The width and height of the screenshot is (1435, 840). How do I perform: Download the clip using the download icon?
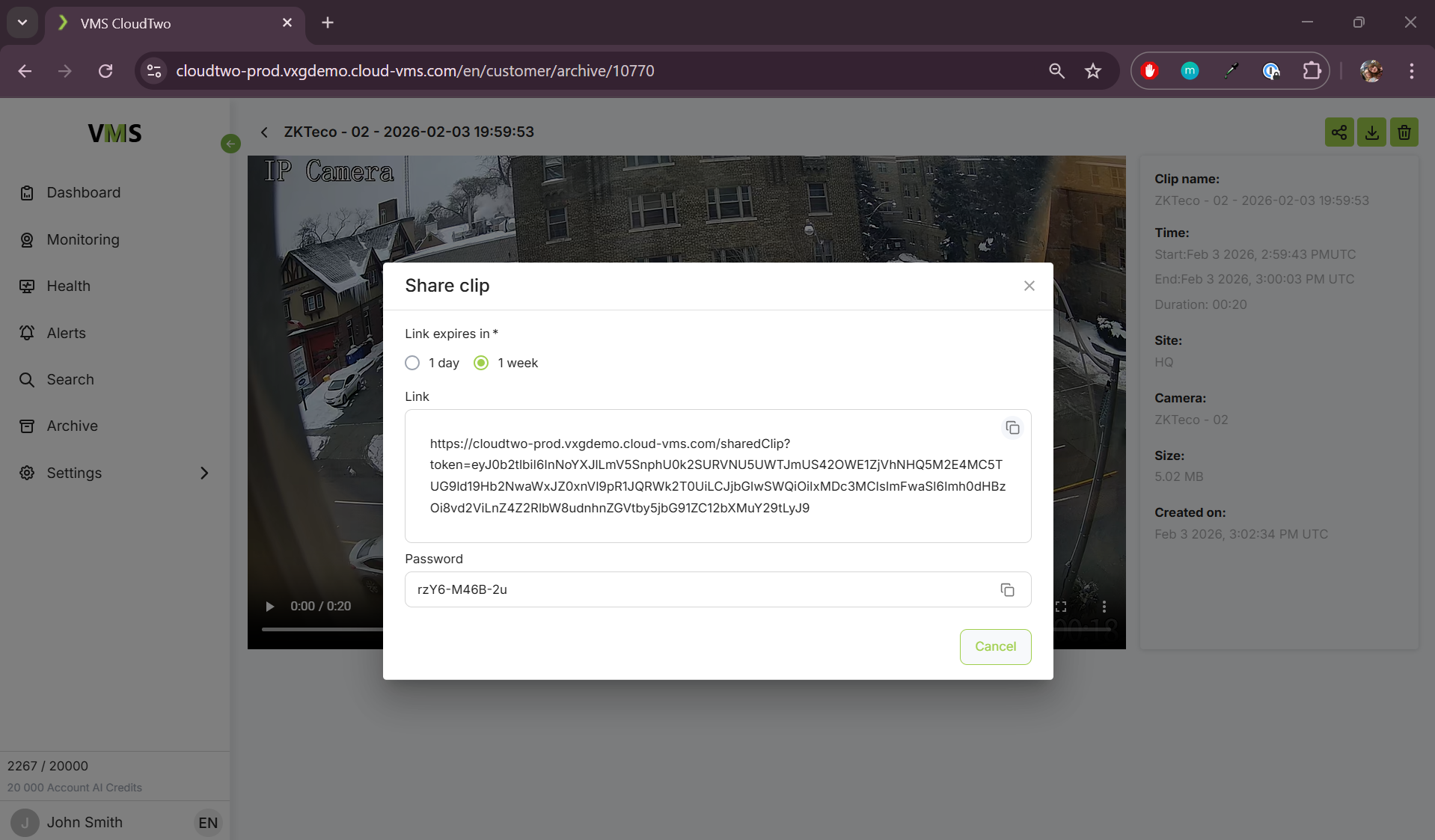coord(1371,132)
